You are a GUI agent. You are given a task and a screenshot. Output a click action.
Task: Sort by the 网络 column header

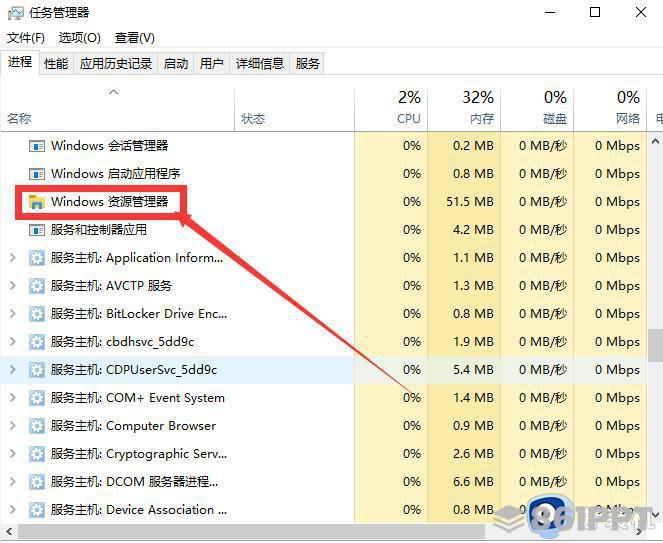(610, 110)
